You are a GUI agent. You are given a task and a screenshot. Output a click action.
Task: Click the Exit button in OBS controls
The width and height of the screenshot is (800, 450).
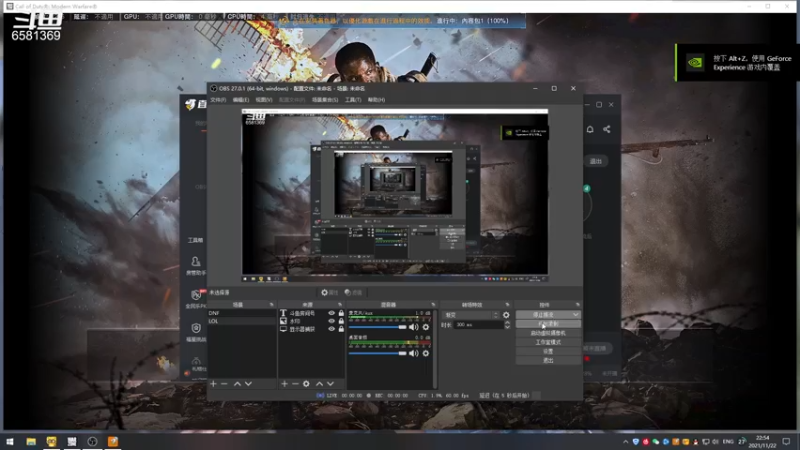(x=548, y=361)
